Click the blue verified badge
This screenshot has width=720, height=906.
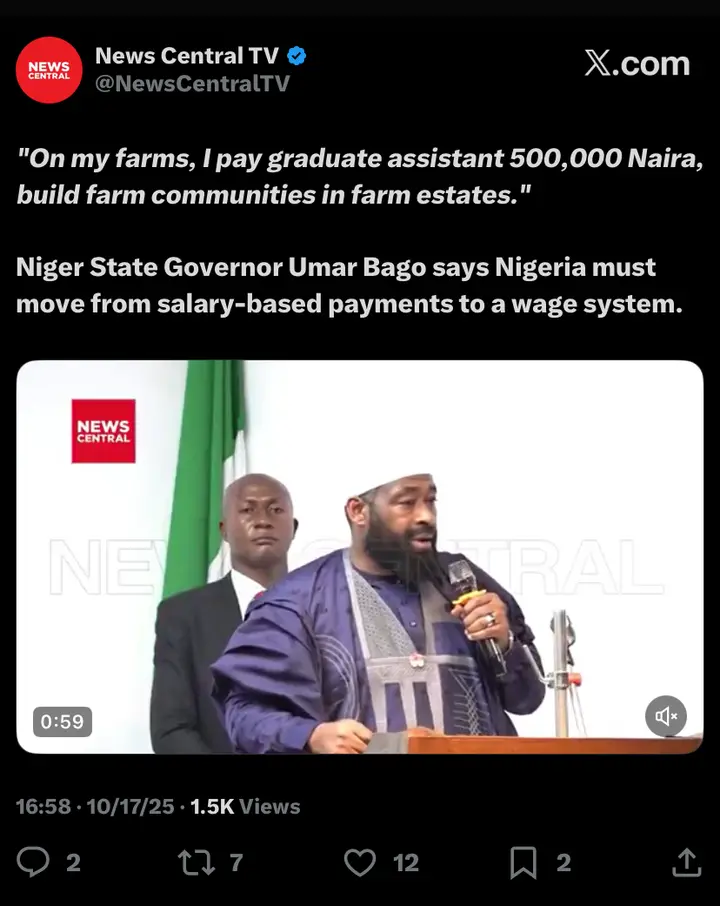click(296, 56)
